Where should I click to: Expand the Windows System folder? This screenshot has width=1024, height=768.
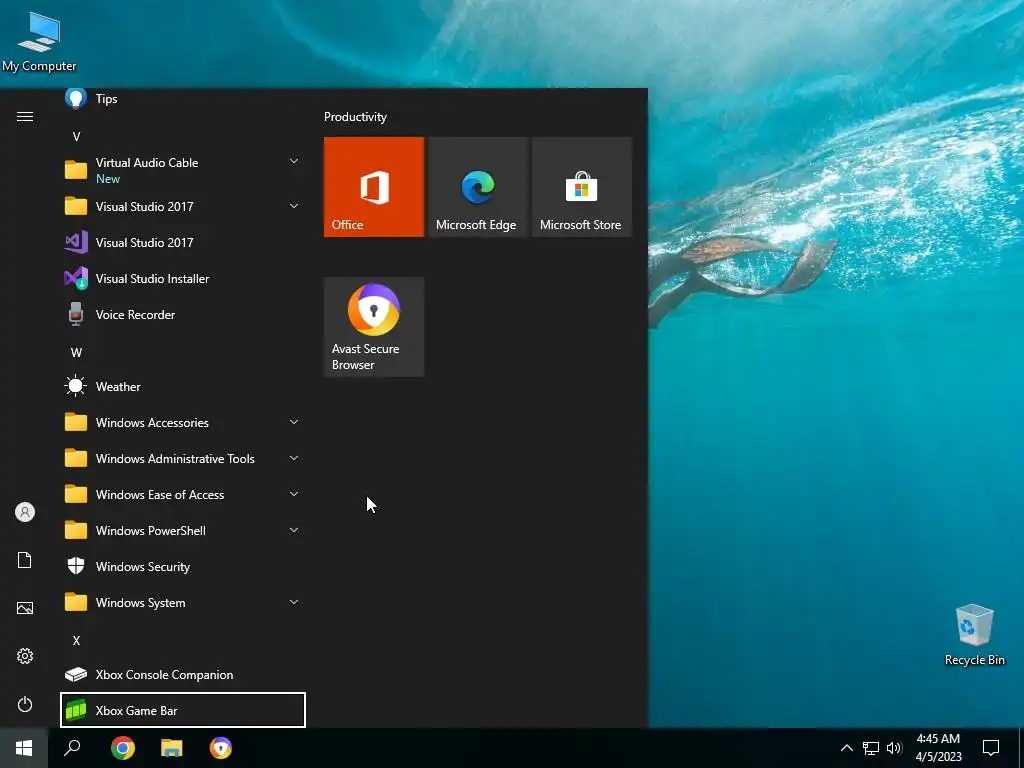coord(294,602)
